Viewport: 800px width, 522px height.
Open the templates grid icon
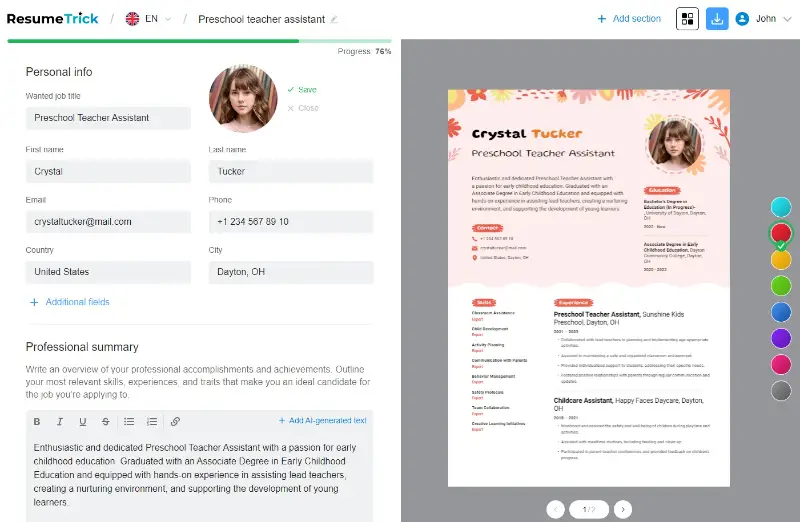click(687, 18)
